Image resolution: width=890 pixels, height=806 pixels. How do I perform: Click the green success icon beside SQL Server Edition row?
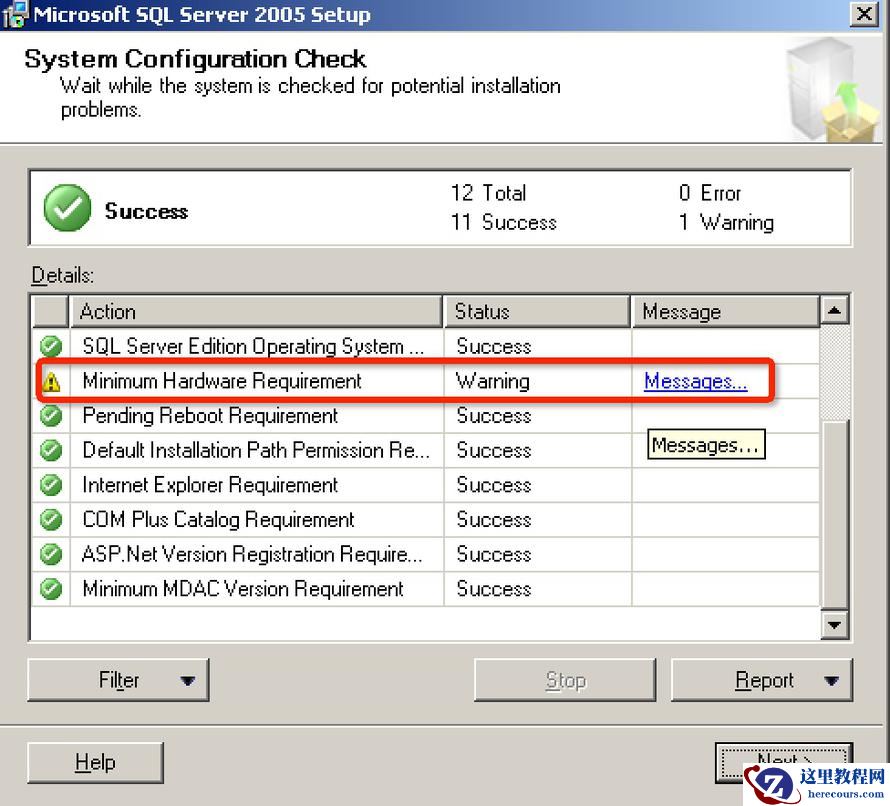pyautogui.click(x=51, y=346)
